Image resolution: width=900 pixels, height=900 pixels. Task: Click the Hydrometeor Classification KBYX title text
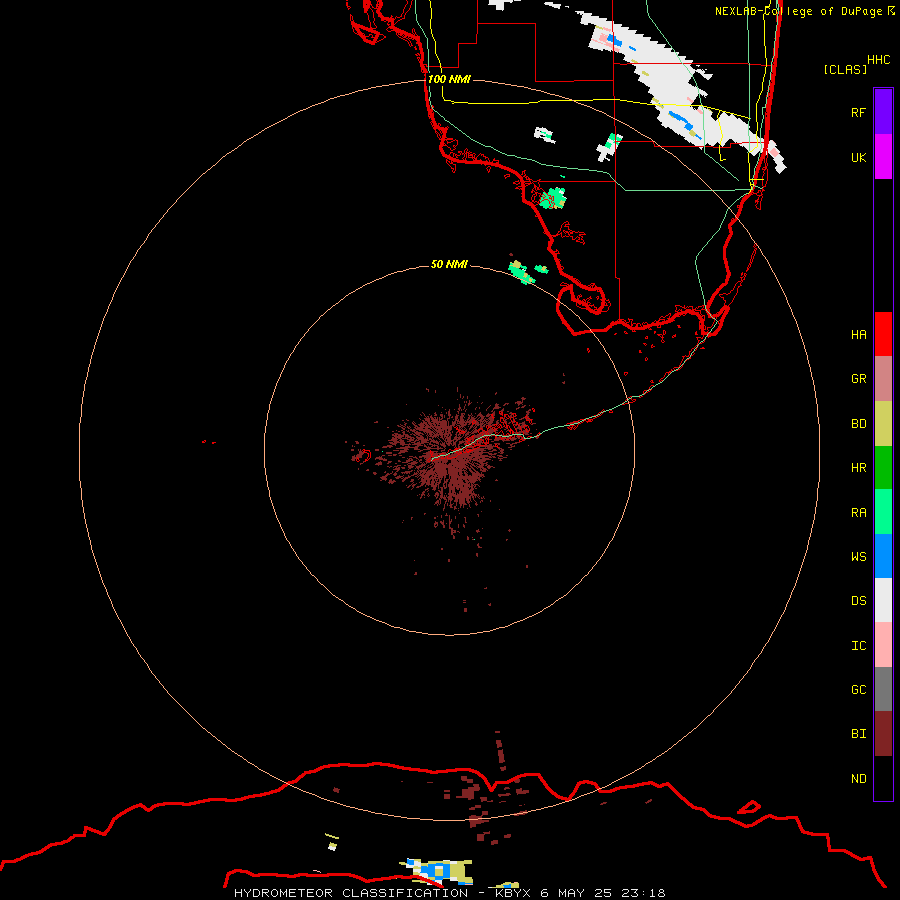coord(449,893)
